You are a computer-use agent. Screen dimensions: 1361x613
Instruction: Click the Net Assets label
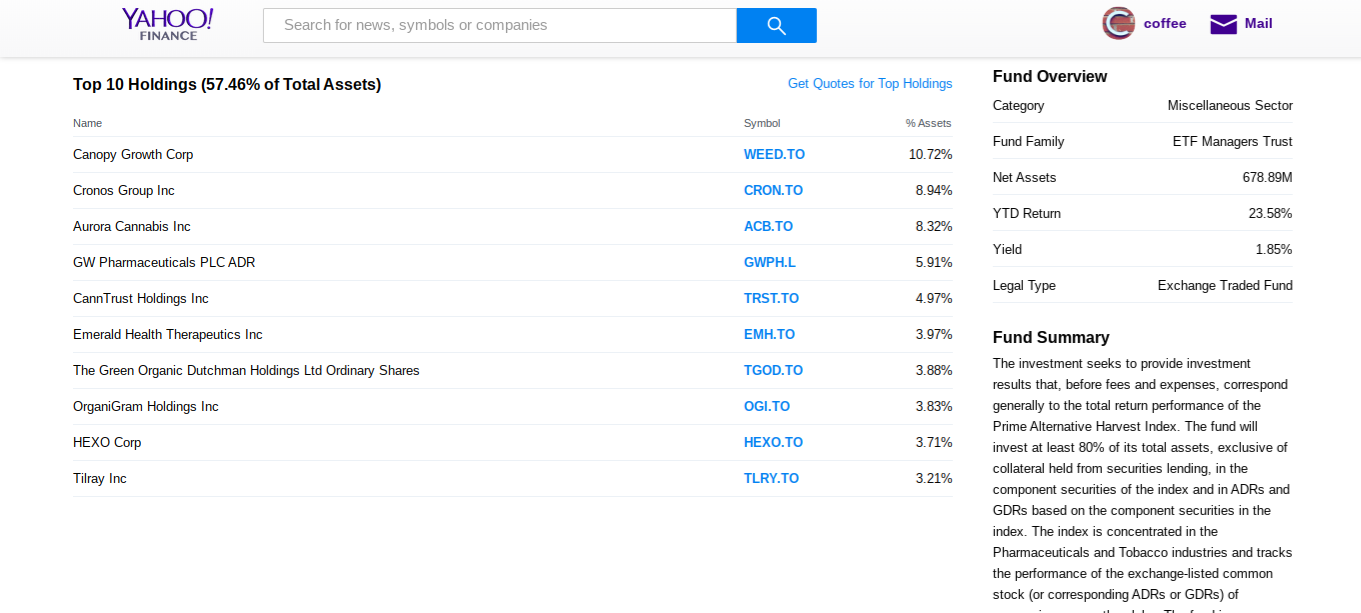1024,178
